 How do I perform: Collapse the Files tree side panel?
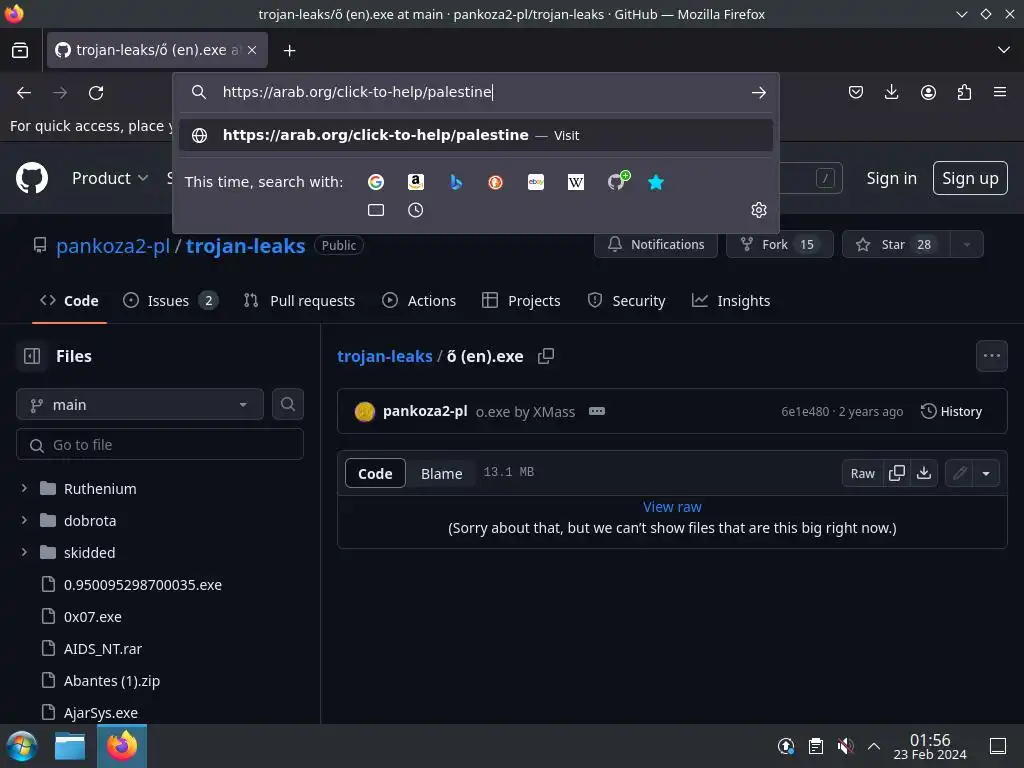31,356
